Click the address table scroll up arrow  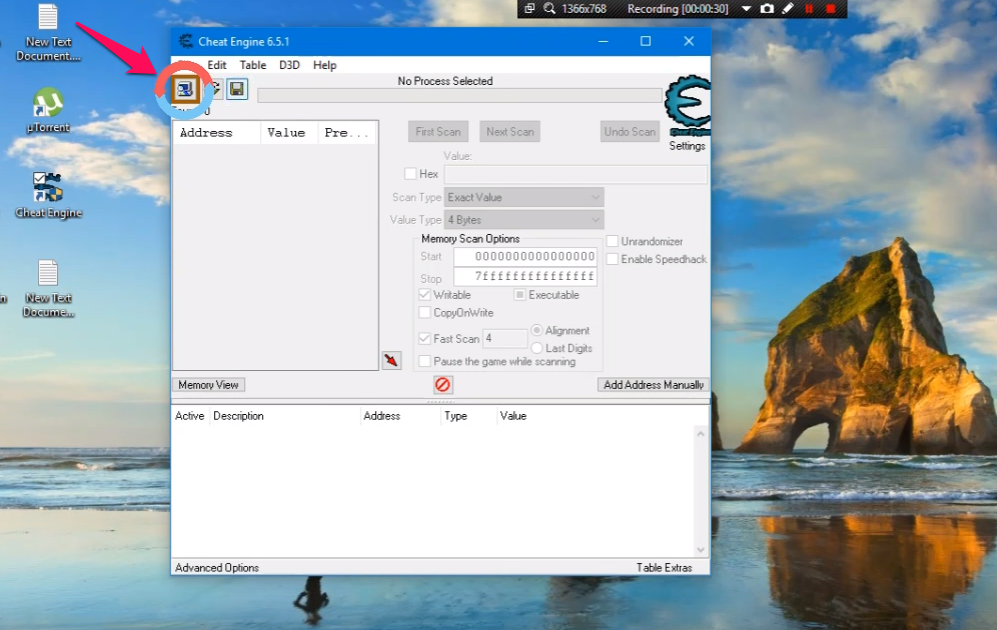point(701,434)
